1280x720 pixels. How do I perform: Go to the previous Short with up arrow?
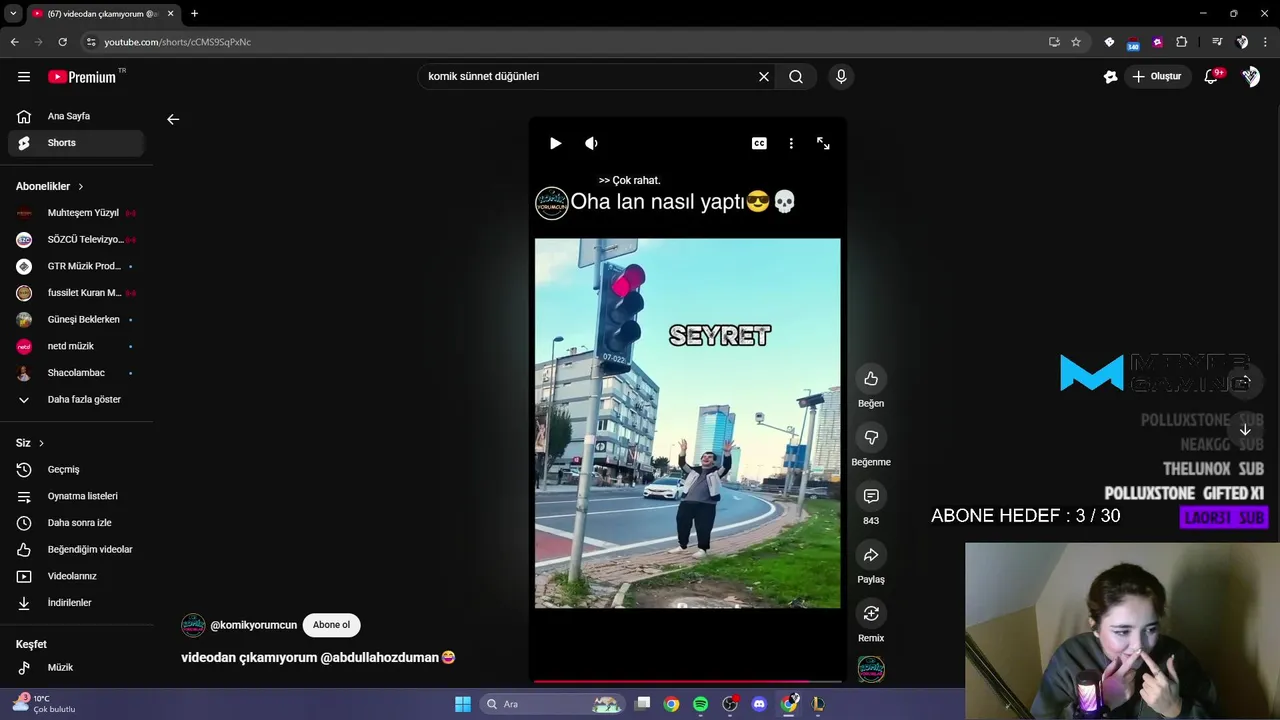tap(1245, 382)
